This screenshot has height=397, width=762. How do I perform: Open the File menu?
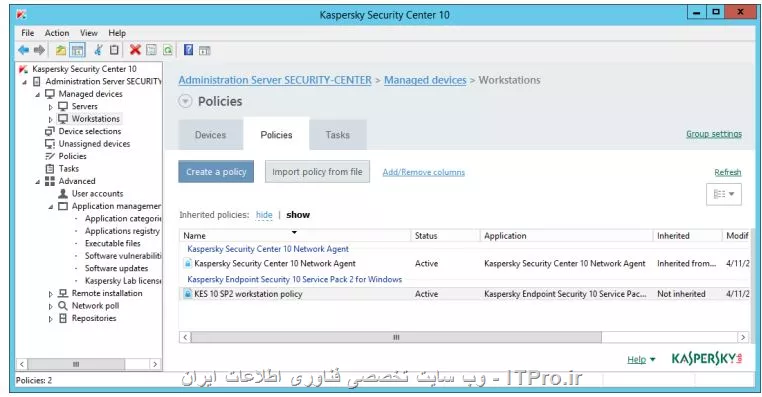click(x=28, y=33)
